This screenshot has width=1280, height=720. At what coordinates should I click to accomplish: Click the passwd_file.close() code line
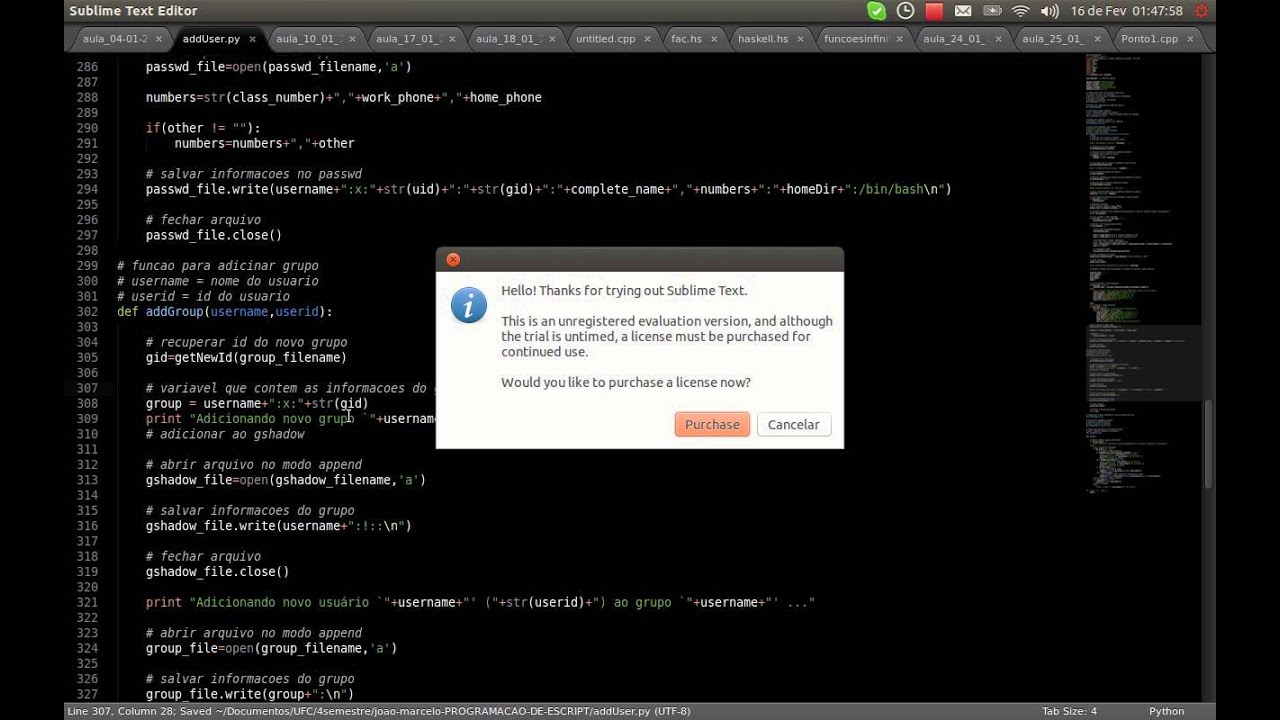click(x=214, y=235)
